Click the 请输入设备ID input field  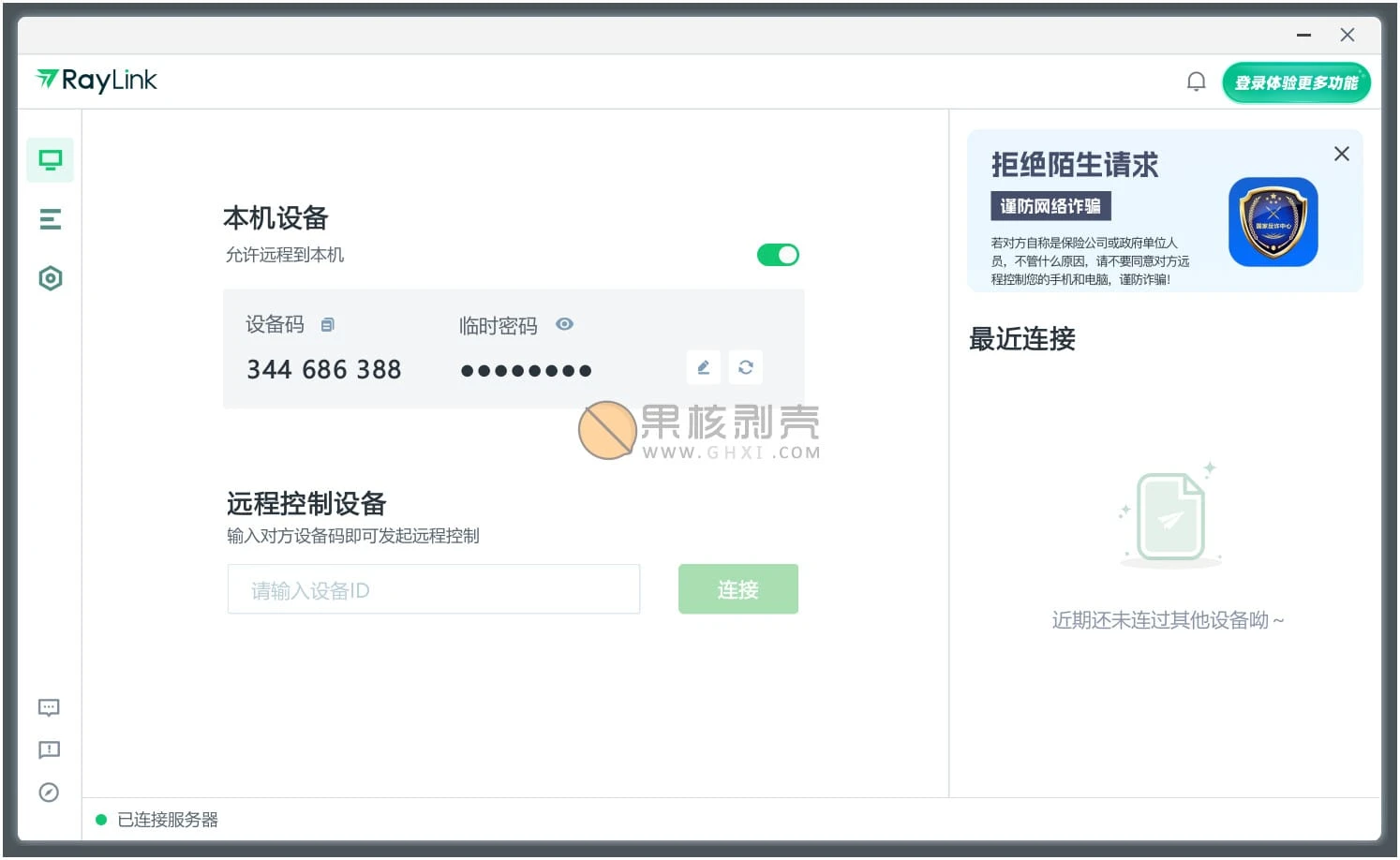(x=433, y=588)
